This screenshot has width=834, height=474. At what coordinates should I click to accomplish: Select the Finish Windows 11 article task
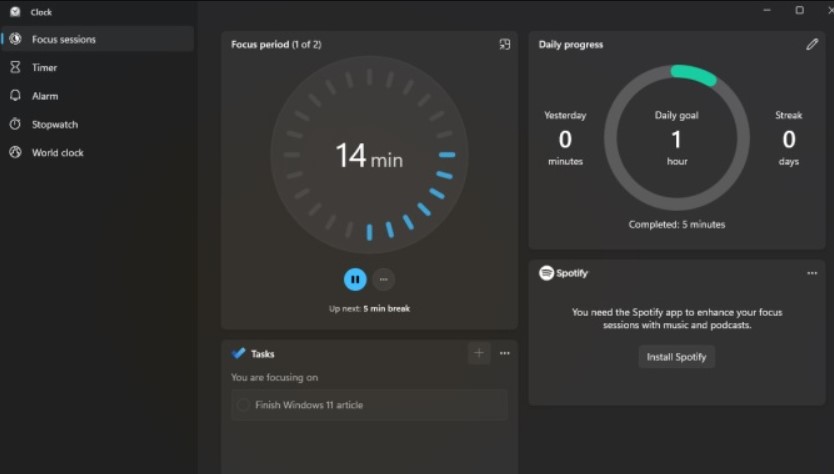(369, 405)
